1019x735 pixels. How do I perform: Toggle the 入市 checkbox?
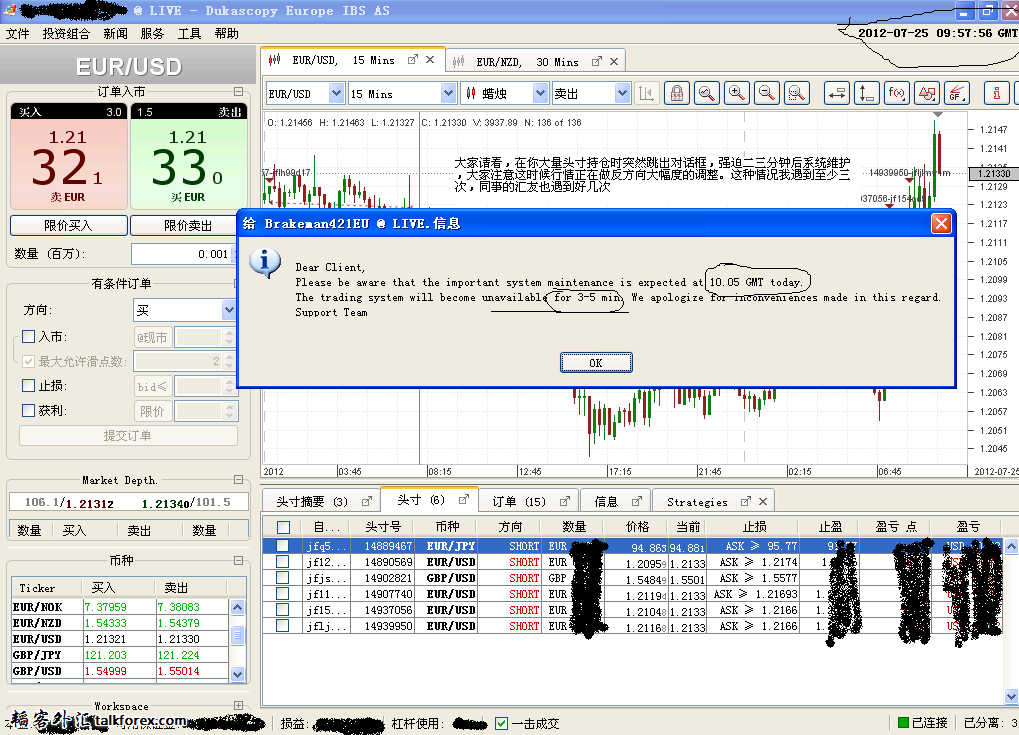pyautogui.click(x=29, y=337)
